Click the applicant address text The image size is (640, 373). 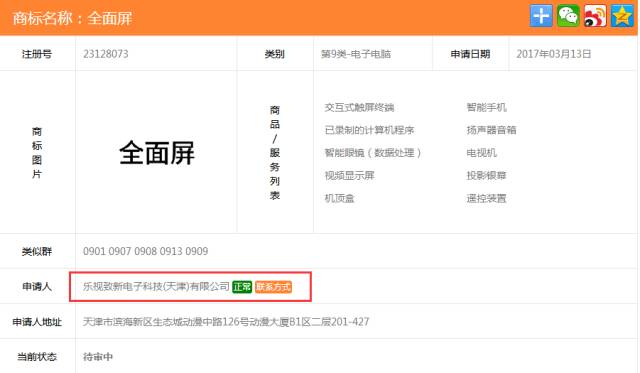coord(226,322)
